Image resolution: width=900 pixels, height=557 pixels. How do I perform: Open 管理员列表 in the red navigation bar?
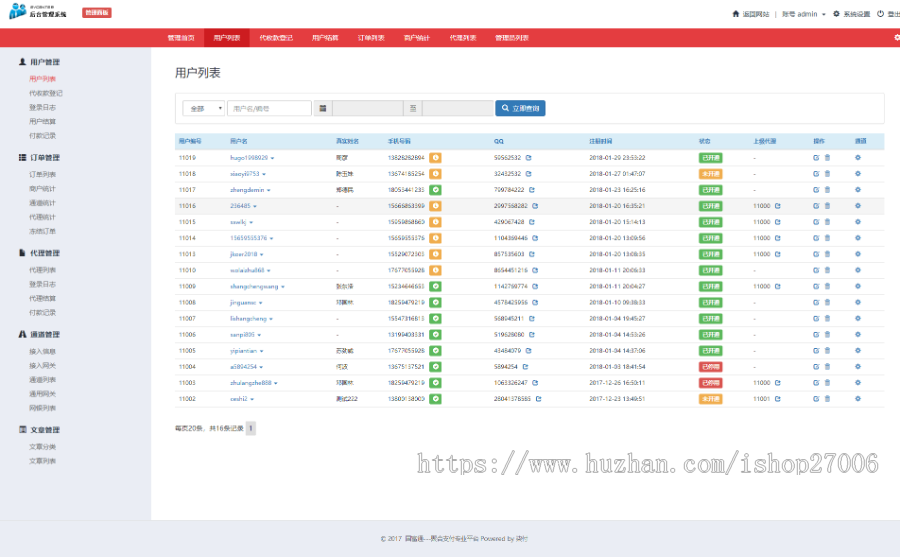tap(512, 38)
